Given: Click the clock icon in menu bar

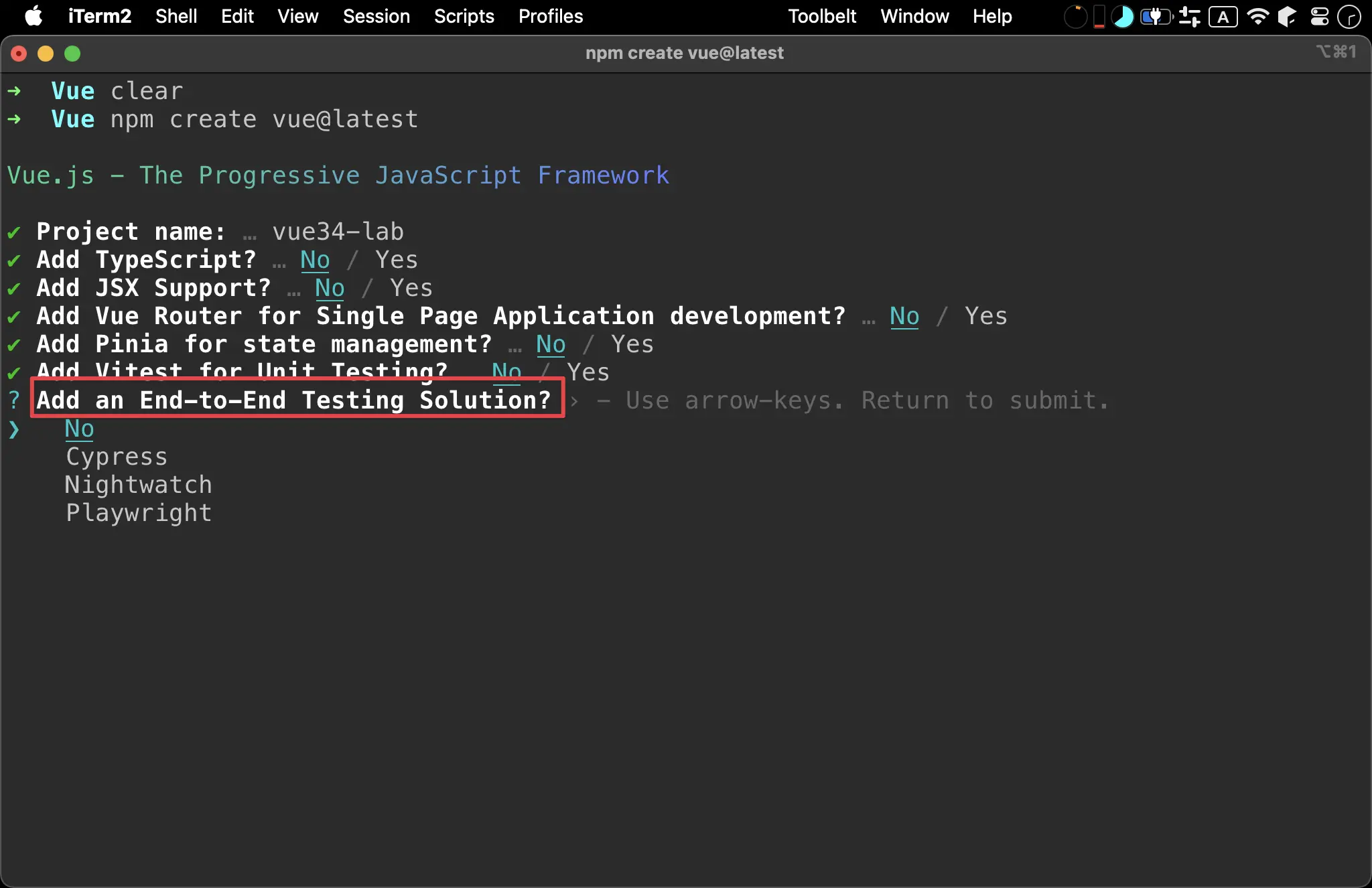Looking at the screenshot, I should (x=1349, y=17).
